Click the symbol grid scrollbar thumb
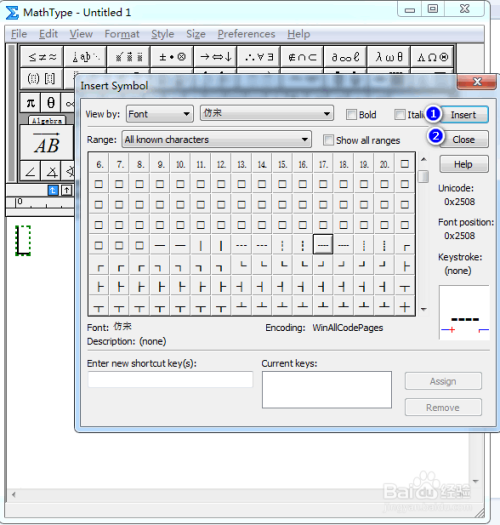Screen dimensions: 500x525 click(x=424, y=176)
